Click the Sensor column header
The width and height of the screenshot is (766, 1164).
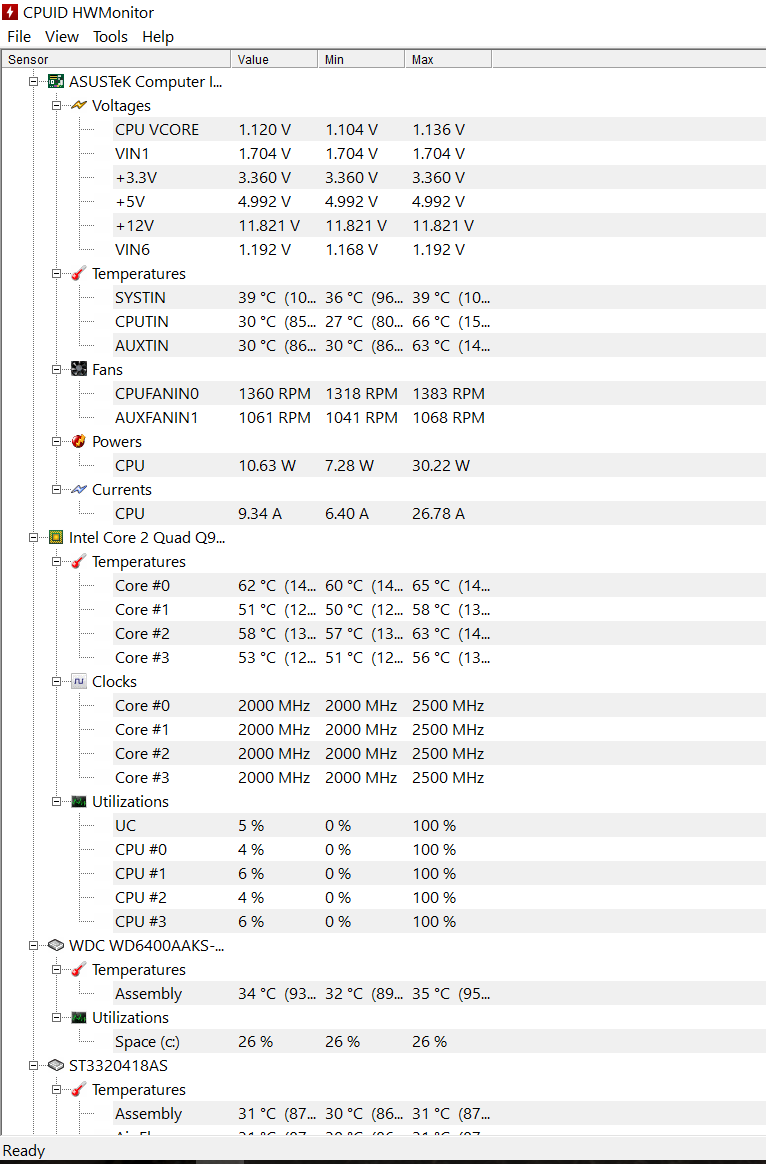117,59
